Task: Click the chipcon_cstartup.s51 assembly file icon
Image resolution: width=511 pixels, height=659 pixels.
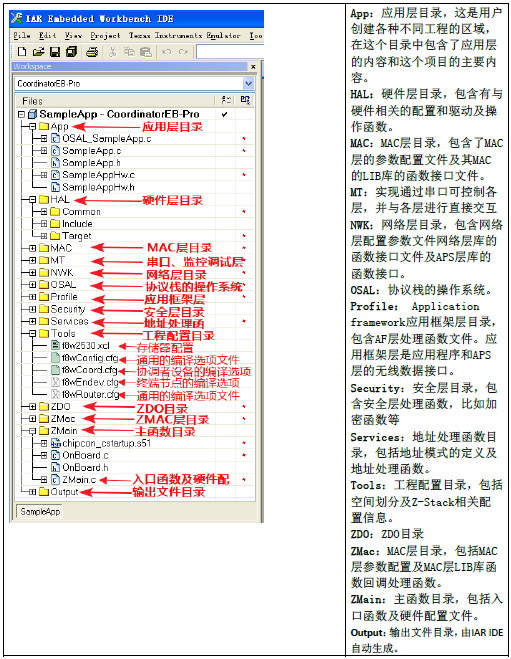Action: point(55,443)
